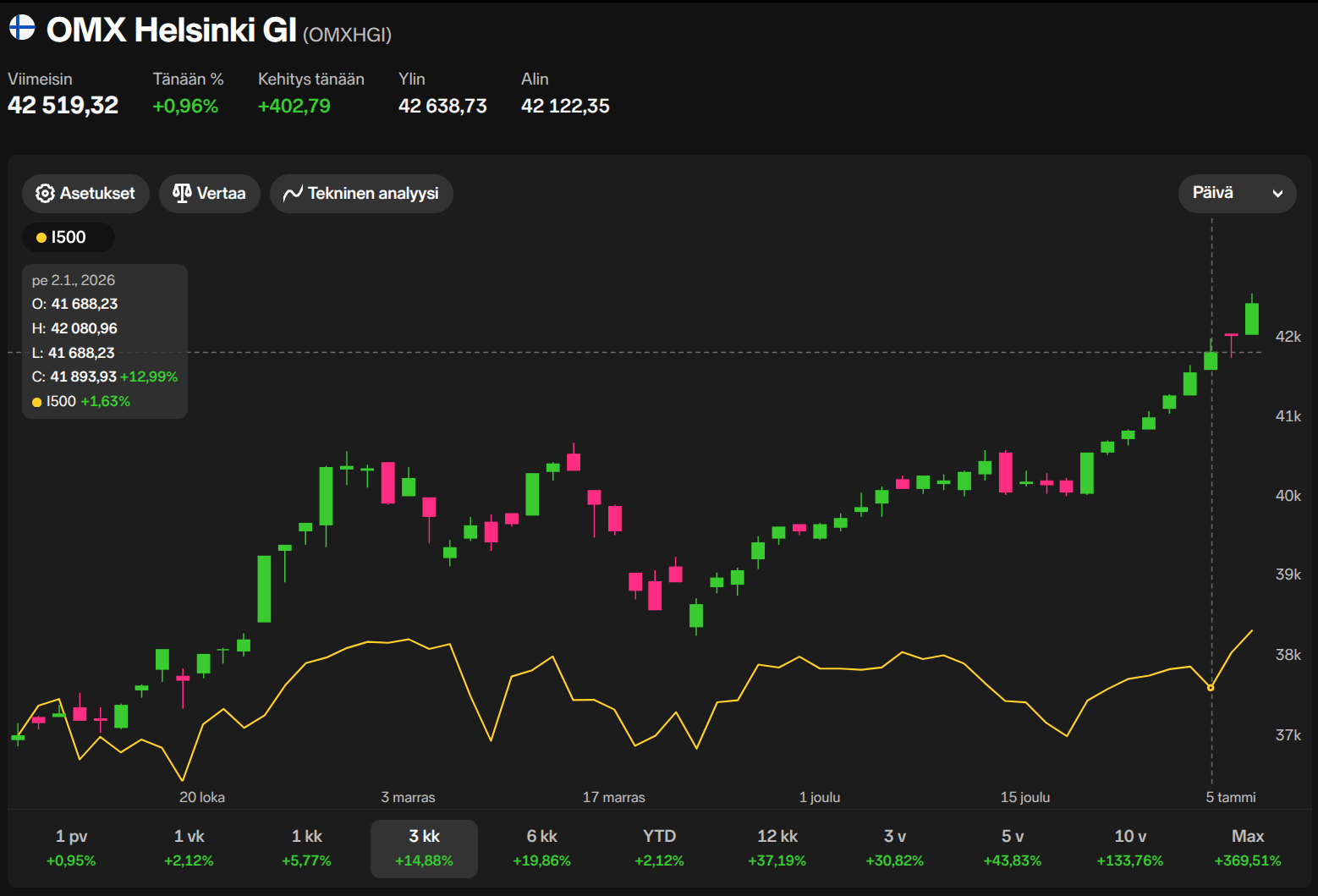Choose the YTD time range

[x=659, y=848]
